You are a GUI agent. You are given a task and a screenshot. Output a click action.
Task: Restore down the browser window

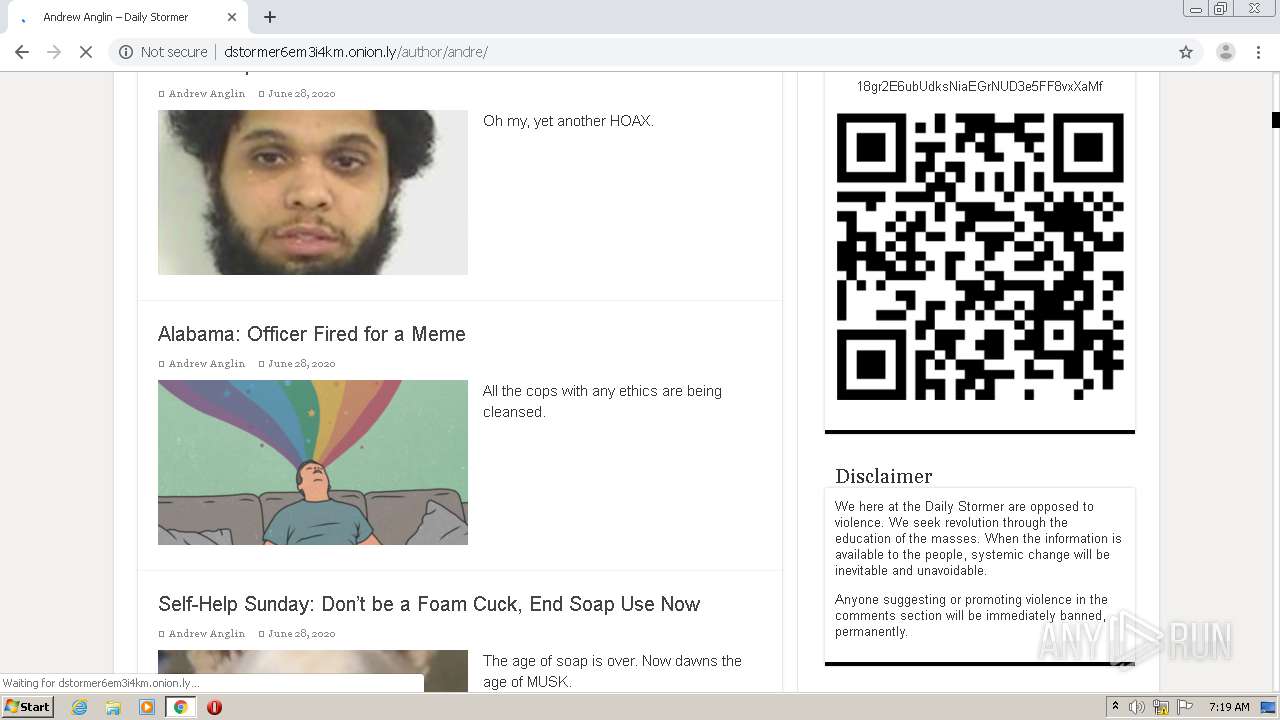pos(1221,9)
